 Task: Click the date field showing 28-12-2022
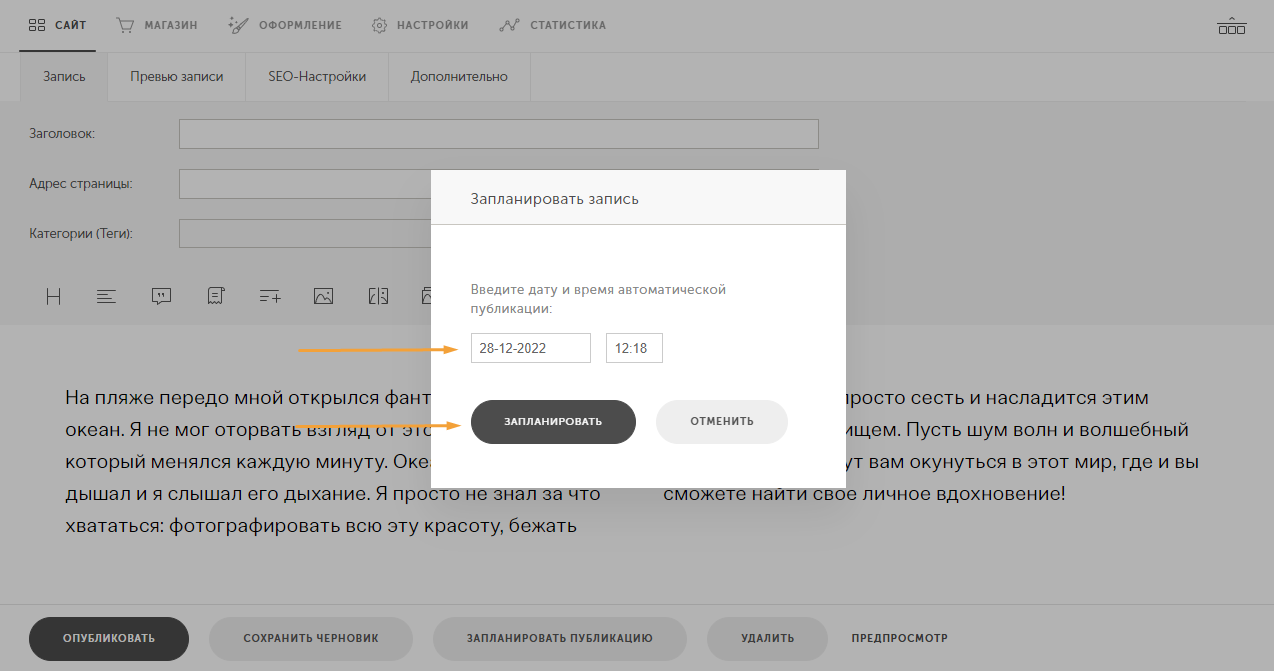coord(531,348)
